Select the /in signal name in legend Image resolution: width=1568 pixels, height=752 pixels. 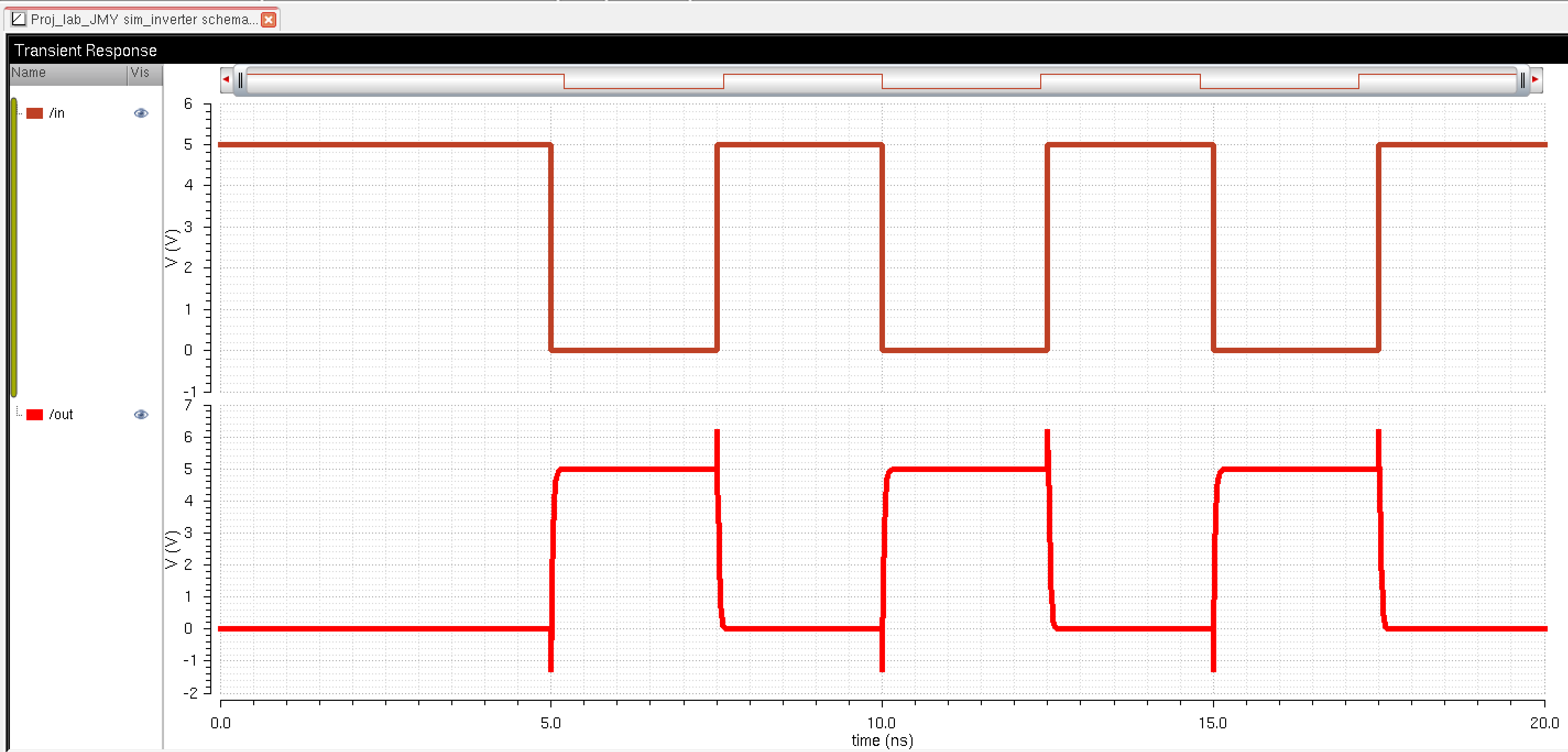tap(57, 113)
